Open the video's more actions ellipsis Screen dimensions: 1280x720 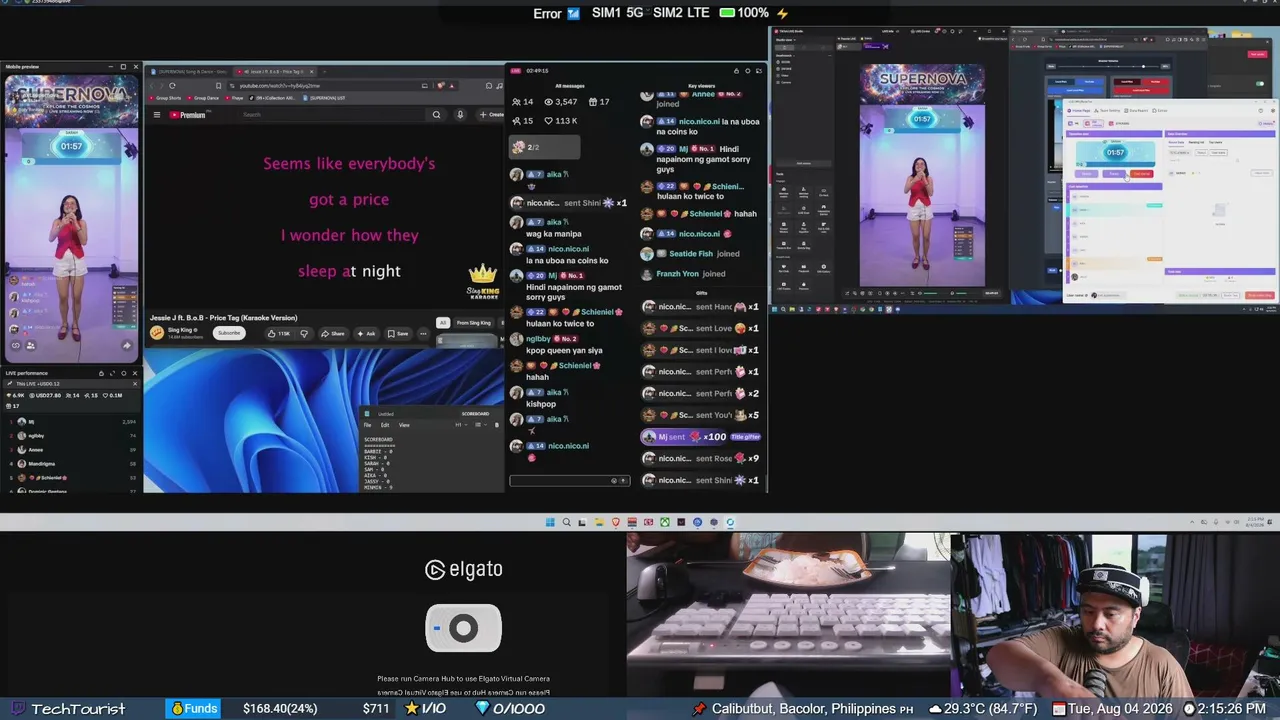(x=422, y=333)
